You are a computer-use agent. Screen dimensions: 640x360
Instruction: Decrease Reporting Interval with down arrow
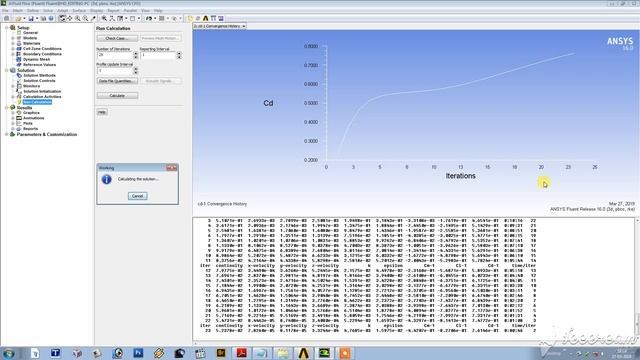(x=179, y=56)
